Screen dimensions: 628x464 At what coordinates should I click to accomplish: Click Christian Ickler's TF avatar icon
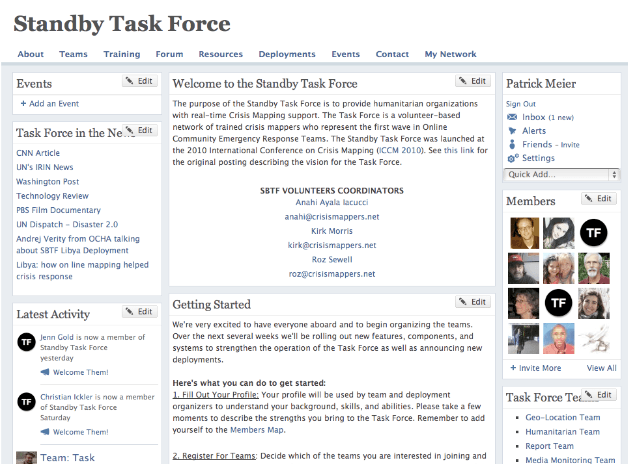(x=28, y=402)
